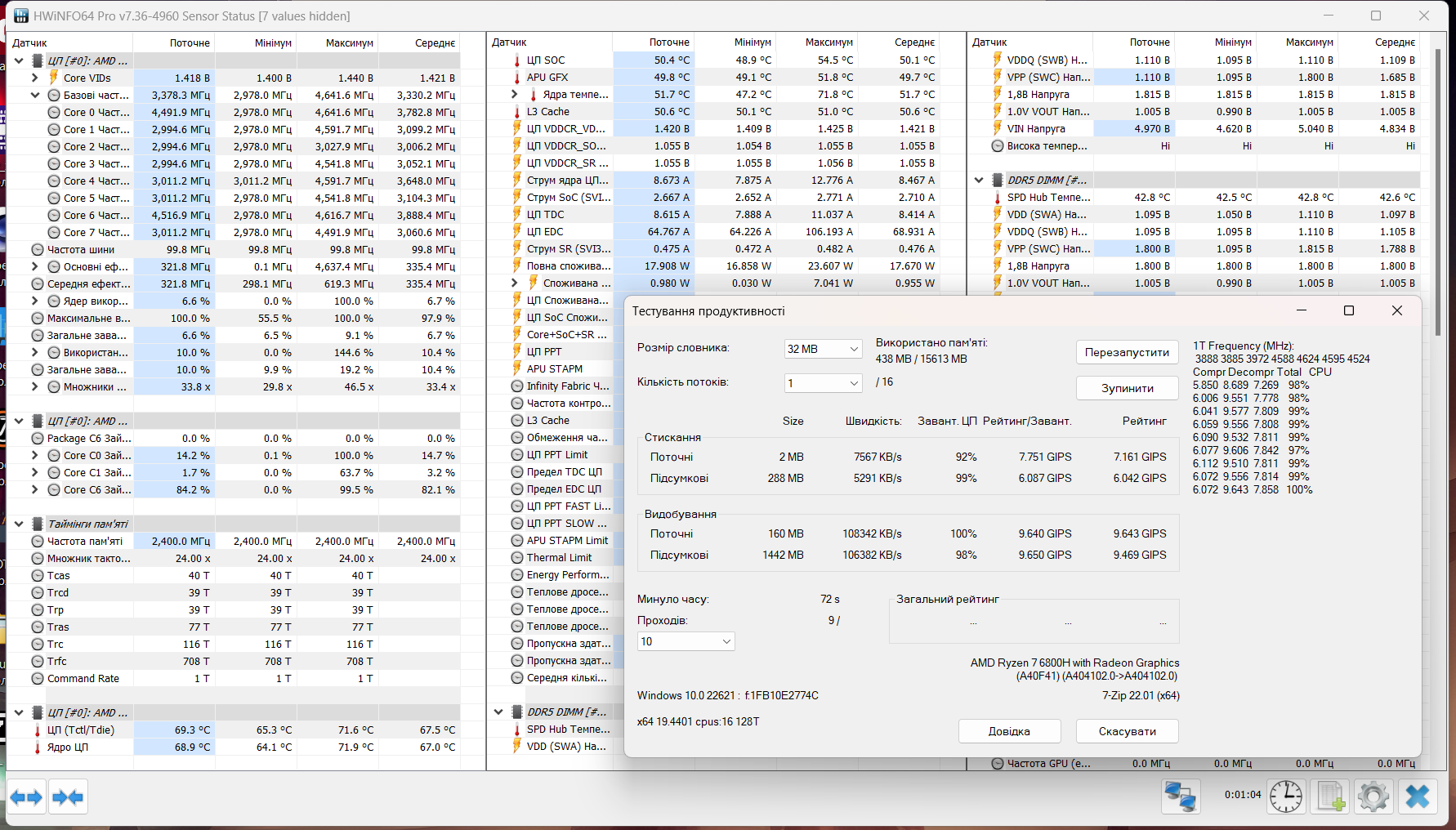Click the Перезапустити button

[x=1127, y=352]
